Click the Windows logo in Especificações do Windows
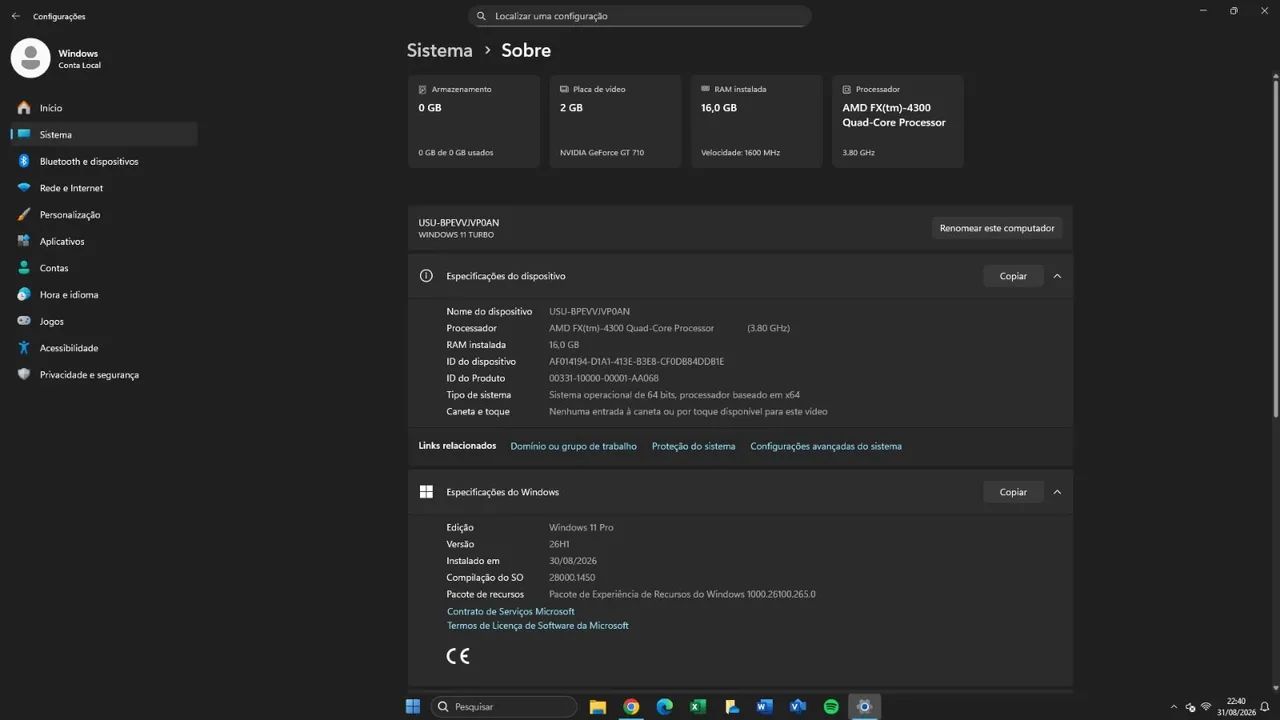 click(426, 492)
